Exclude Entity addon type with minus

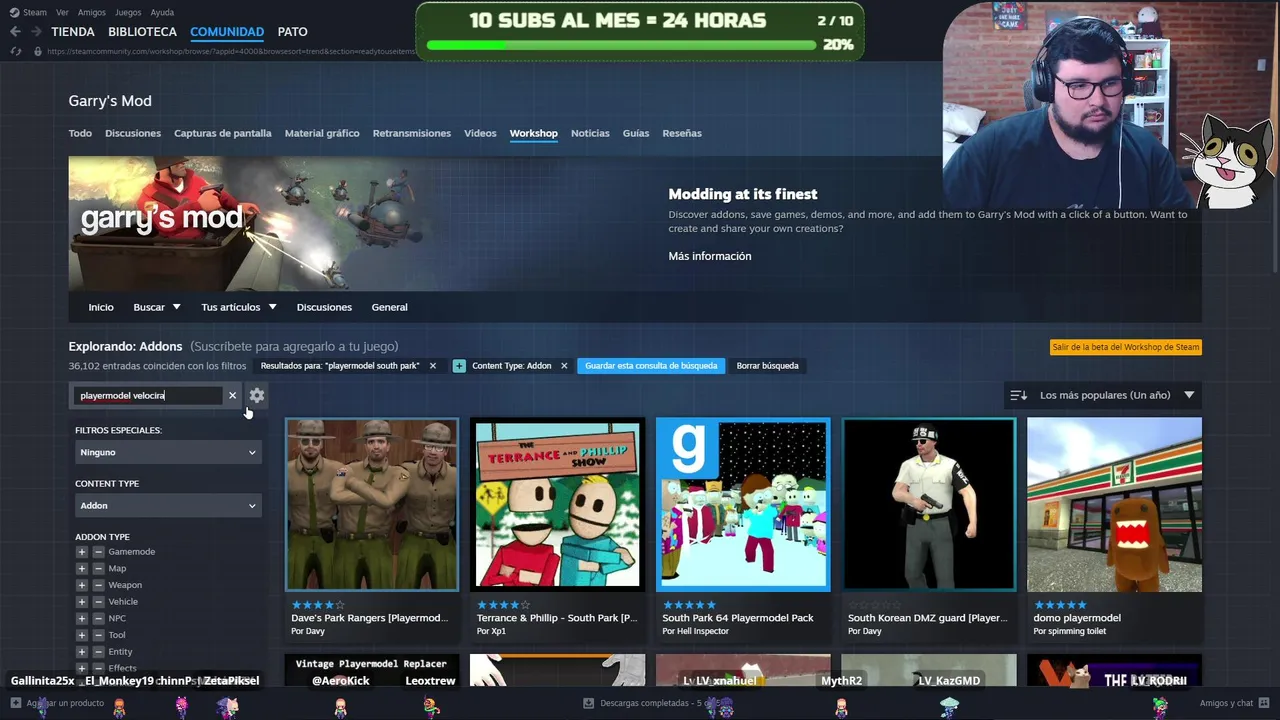[98, 652]
